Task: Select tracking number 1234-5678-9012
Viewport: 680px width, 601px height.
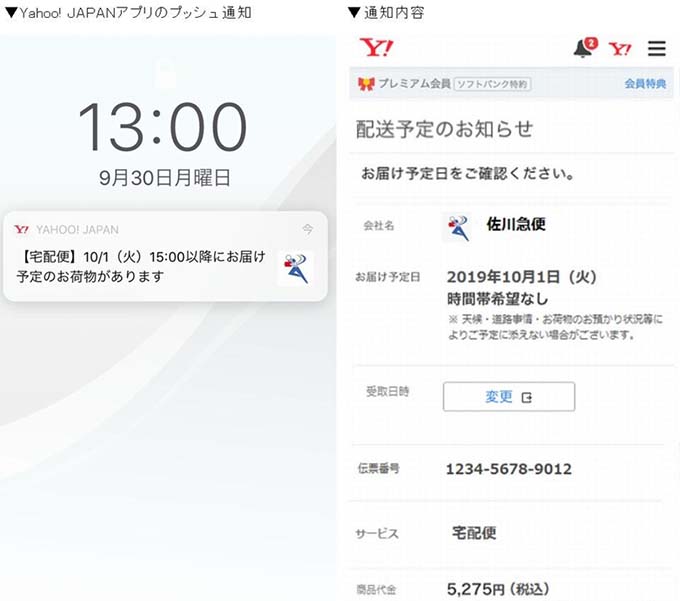Action: point(509,469)
